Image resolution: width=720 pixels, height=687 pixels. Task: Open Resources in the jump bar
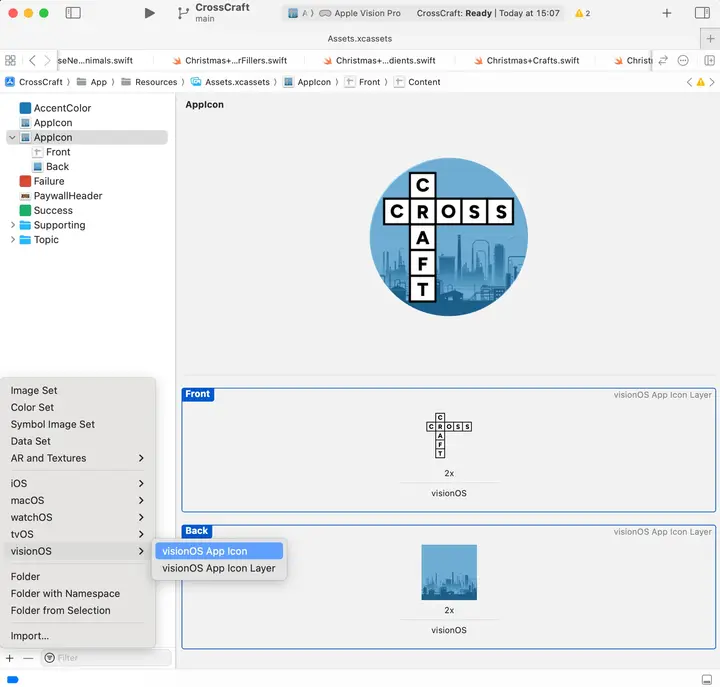(149, 82)
